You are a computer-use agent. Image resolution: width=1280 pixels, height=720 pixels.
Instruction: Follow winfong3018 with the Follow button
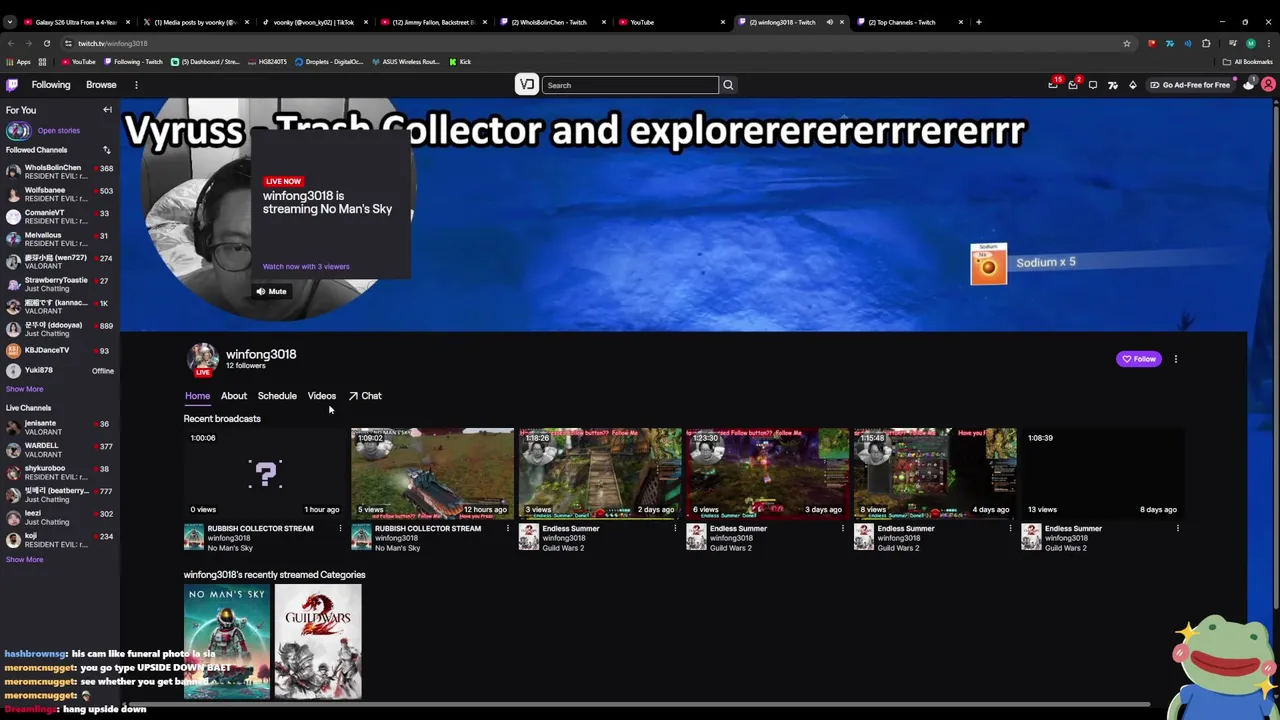1139,359
